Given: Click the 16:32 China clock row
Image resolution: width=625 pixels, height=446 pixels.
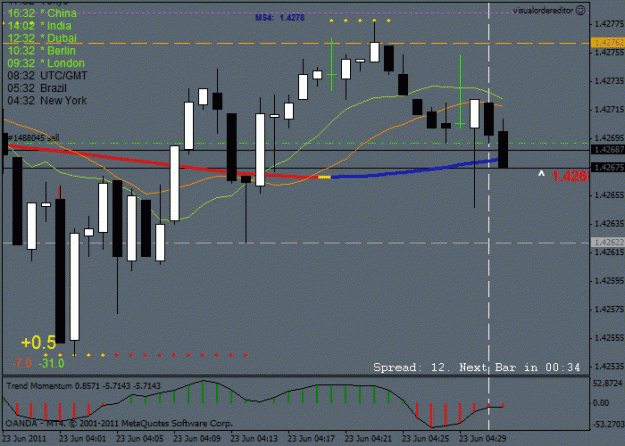Looking at the screenshot, I should (42, 13).
